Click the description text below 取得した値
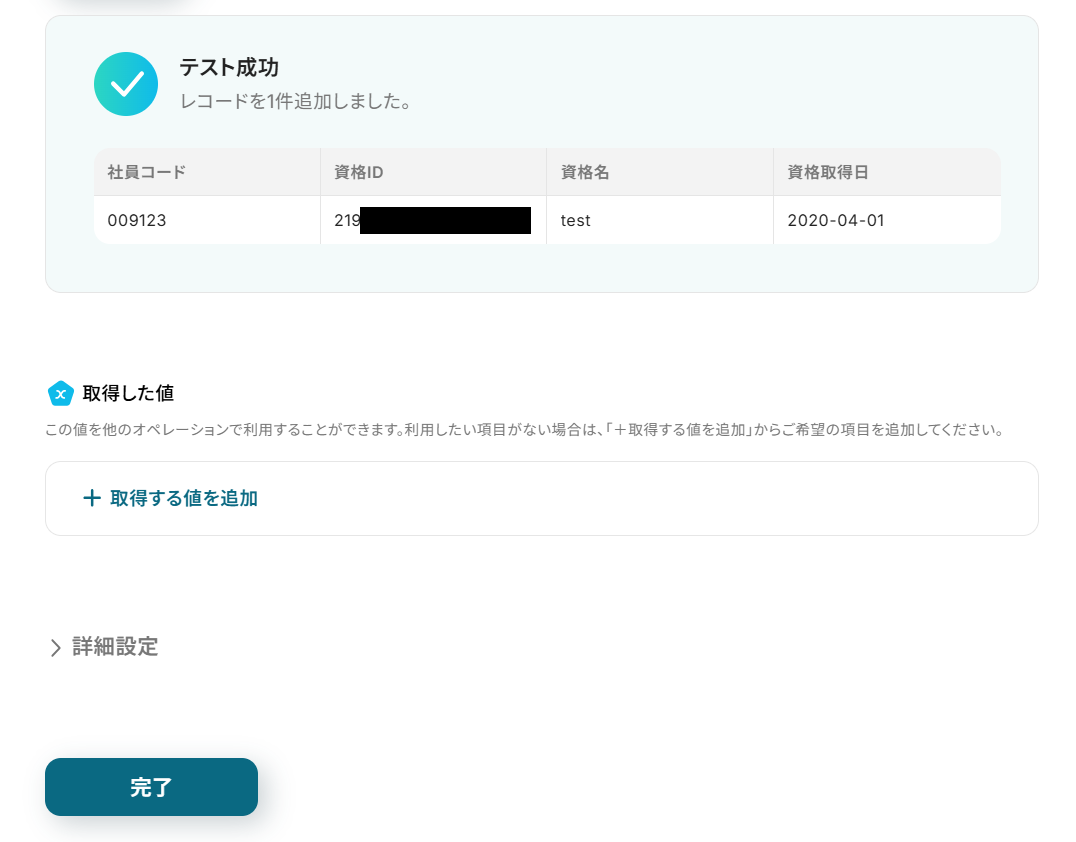This screenshot has width=1076, height=842. click(x=525, y=430)
